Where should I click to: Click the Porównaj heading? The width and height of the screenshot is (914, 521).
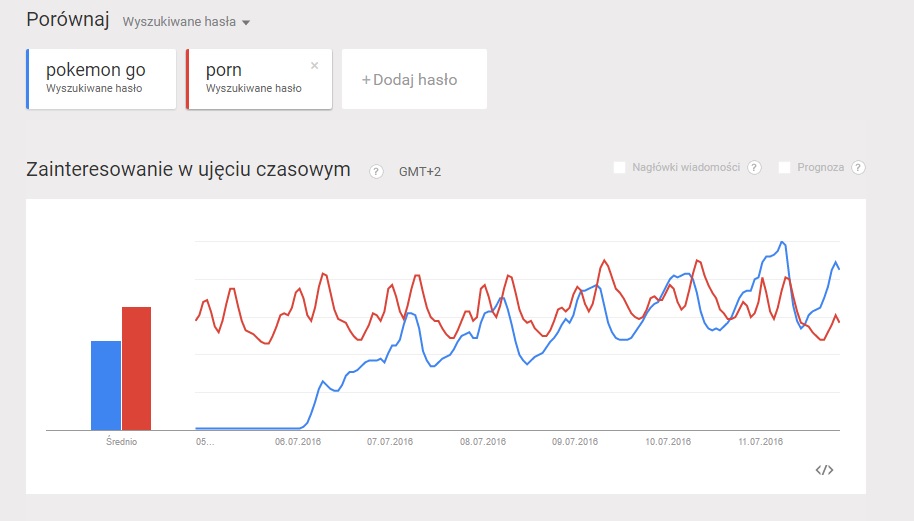coord(68,19)
